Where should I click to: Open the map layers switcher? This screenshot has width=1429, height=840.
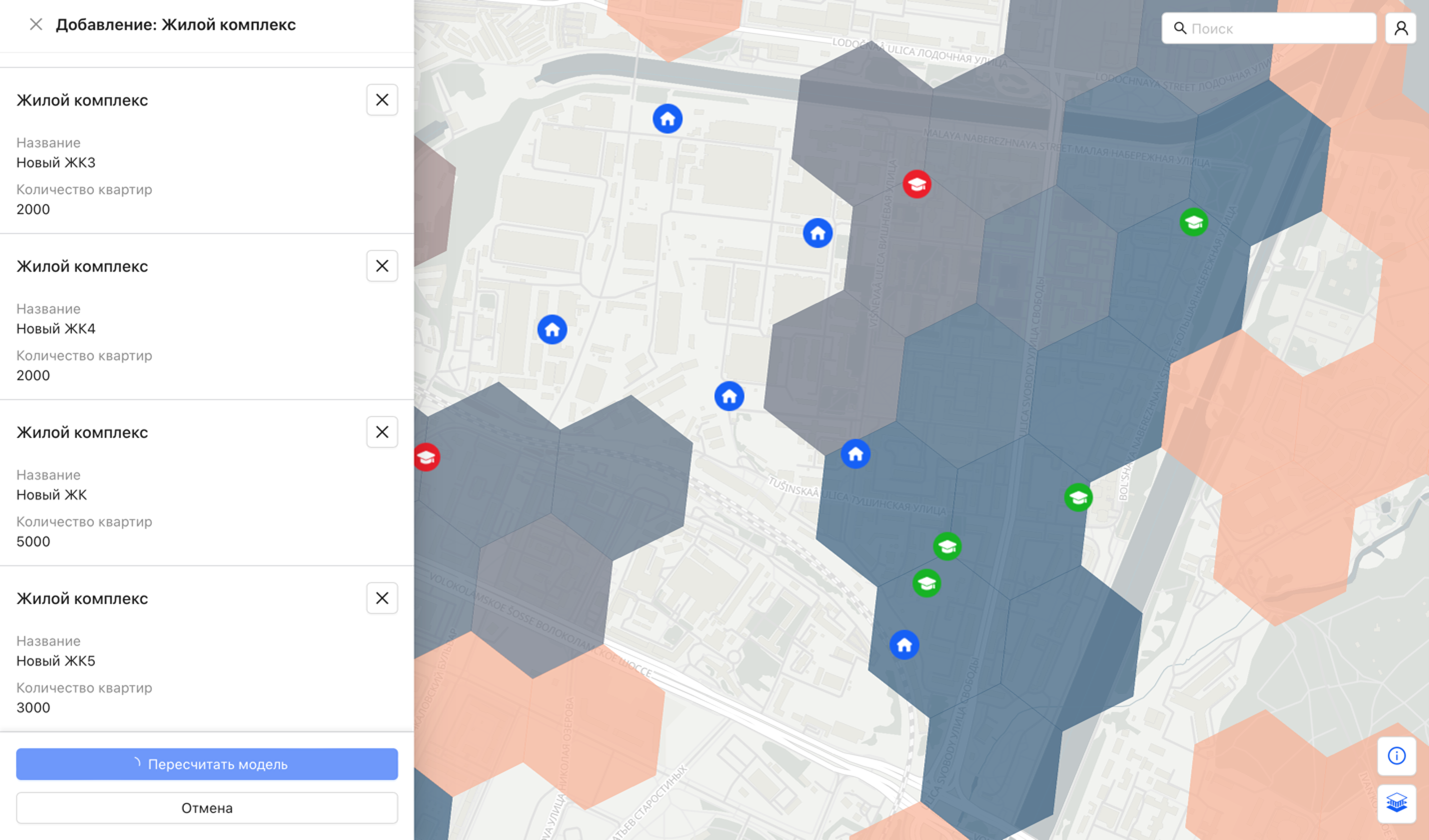1396,803
